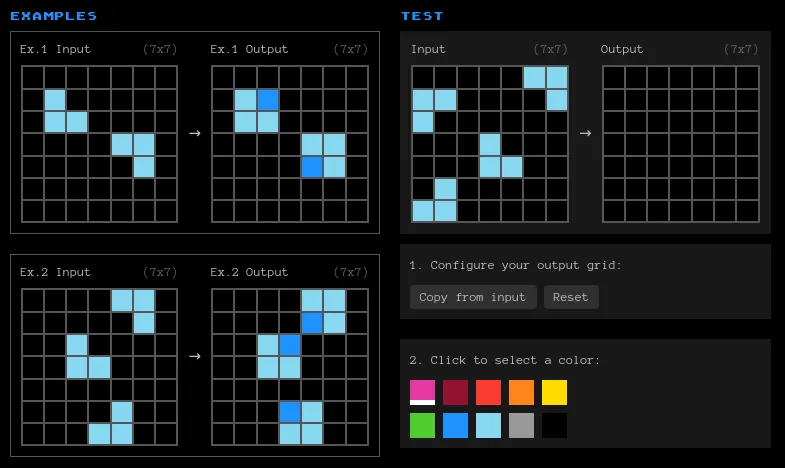This screenshot has height=468, width=785.
Task: Click the bottom-left cell of test Output grid
Action: point(614,211)
